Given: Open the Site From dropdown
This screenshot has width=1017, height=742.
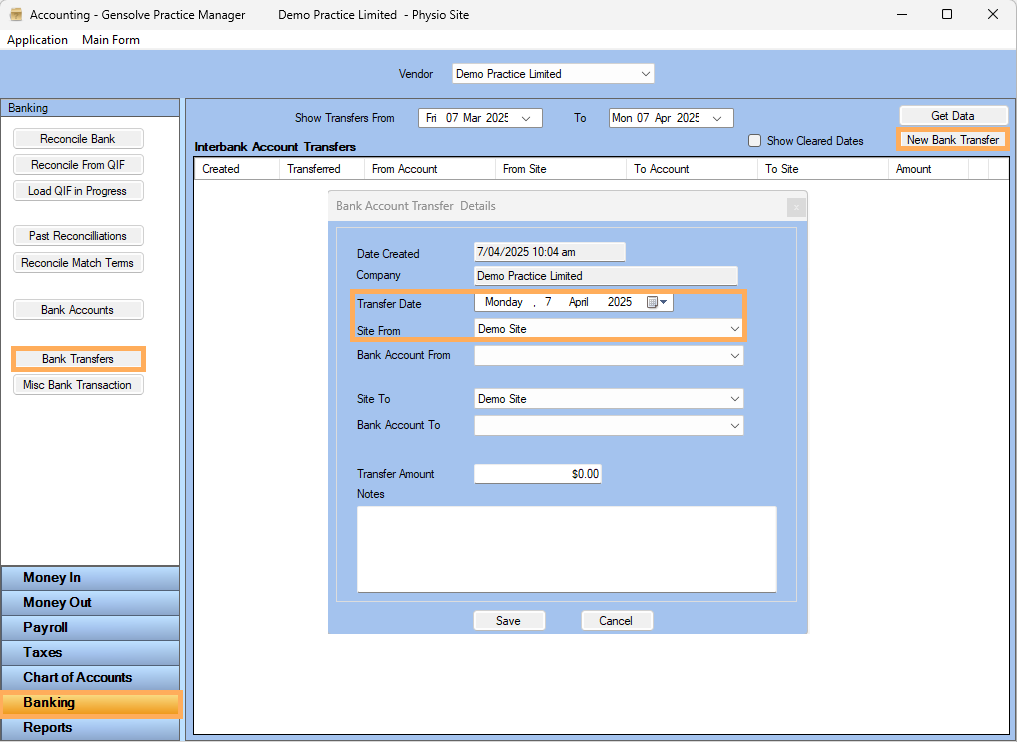Looking at the screenshot, I should coord(734,329).
